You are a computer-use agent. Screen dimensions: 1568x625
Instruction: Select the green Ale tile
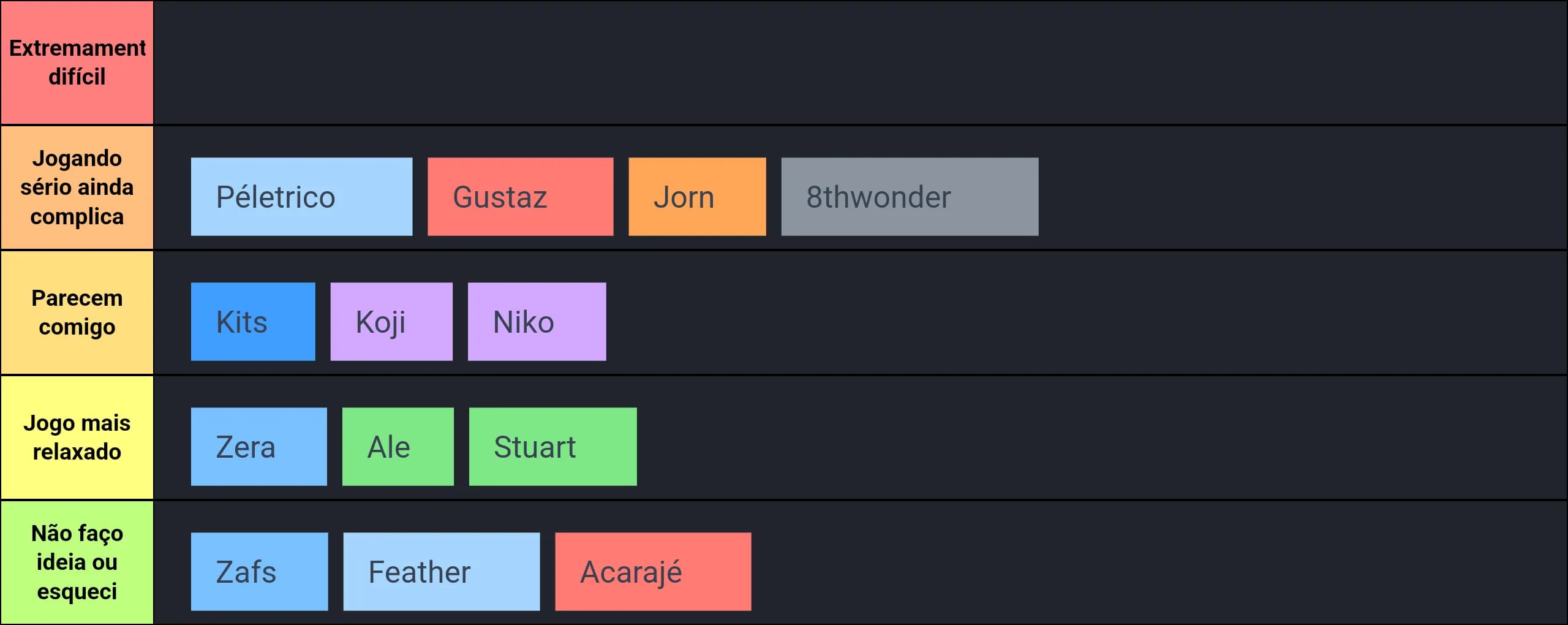tap(398, 447)
